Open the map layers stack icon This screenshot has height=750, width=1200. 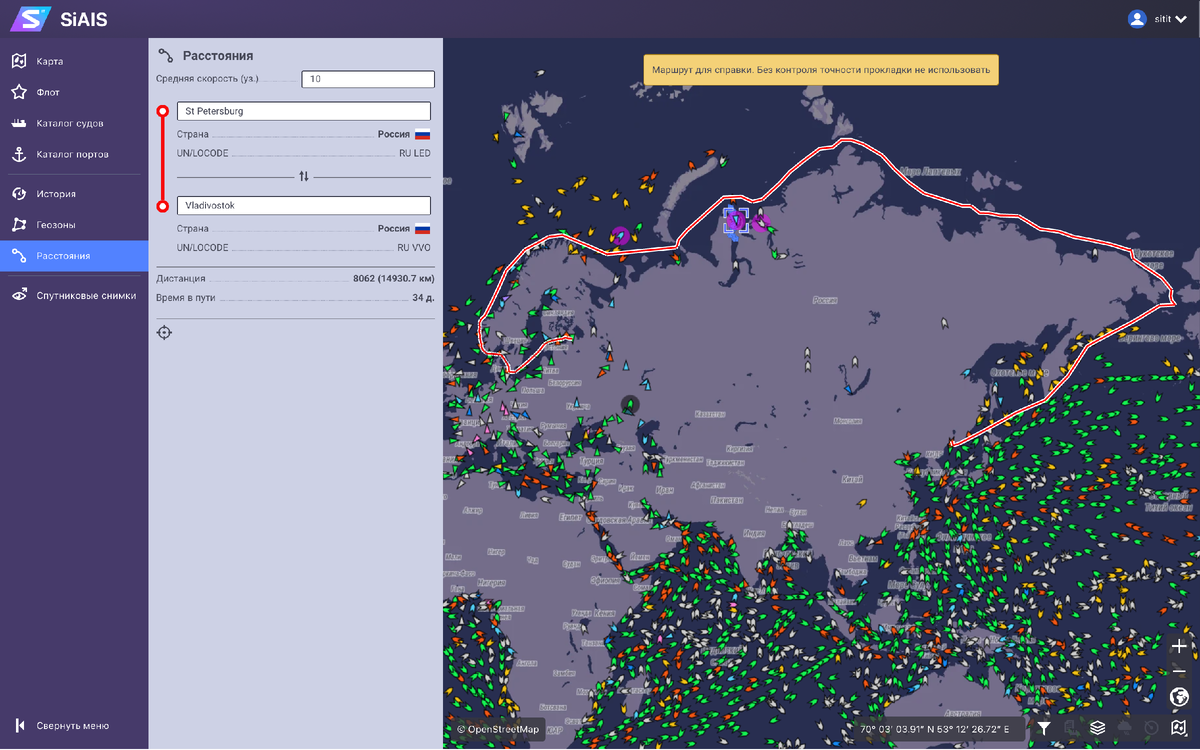pos(1098,728)
